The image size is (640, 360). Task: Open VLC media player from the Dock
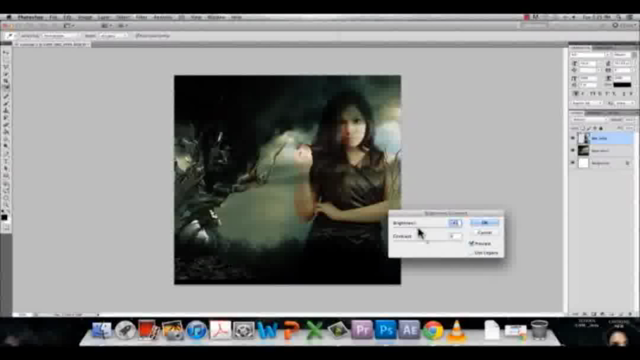[456, 330]
